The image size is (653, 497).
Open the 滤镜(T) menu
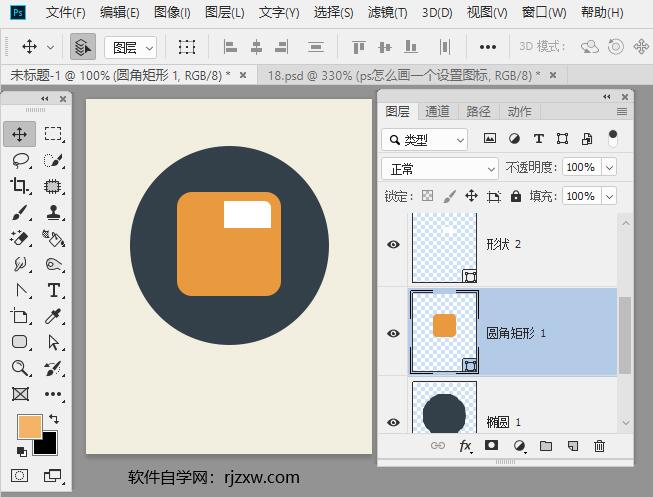coord(387,12)
